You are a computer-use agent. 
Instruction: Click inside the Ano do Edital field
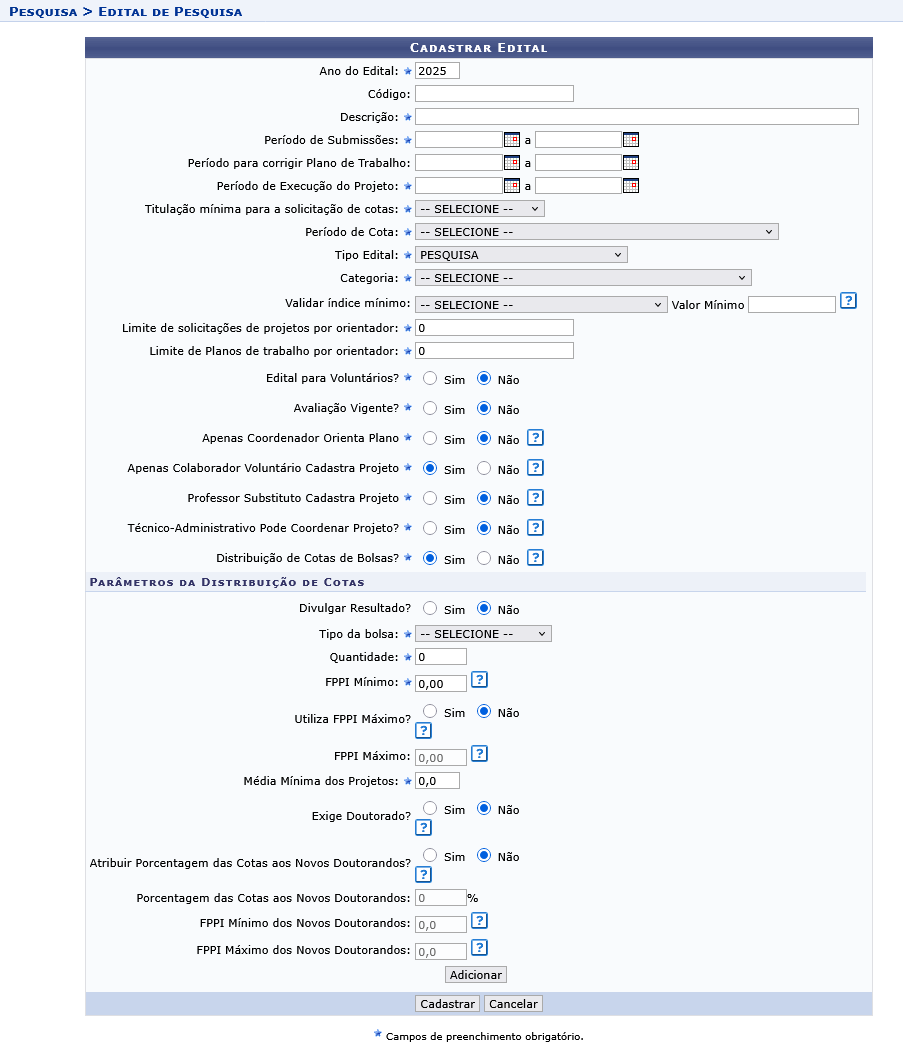[437, 70]
